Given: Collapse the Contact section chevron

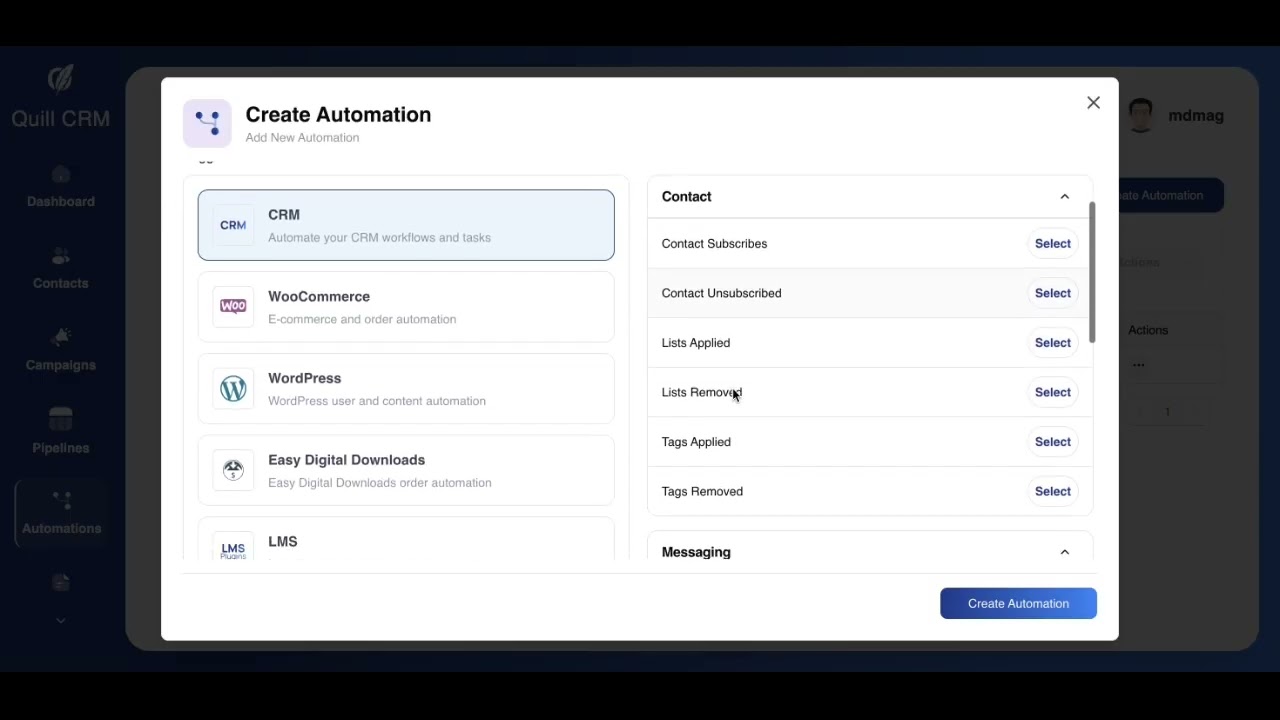Looking at the screenshot, I should point(1064,197).
